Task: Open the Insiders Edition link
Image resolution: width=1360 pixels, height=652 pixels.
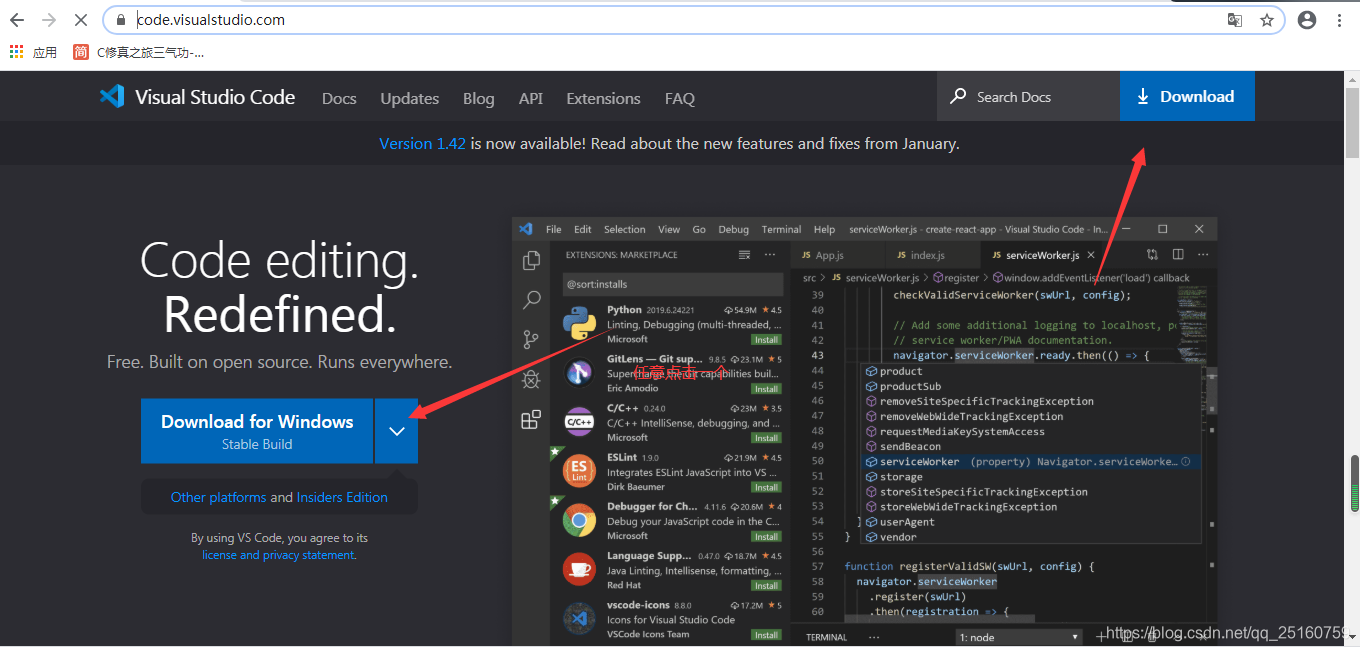Action: click(342, 497)
